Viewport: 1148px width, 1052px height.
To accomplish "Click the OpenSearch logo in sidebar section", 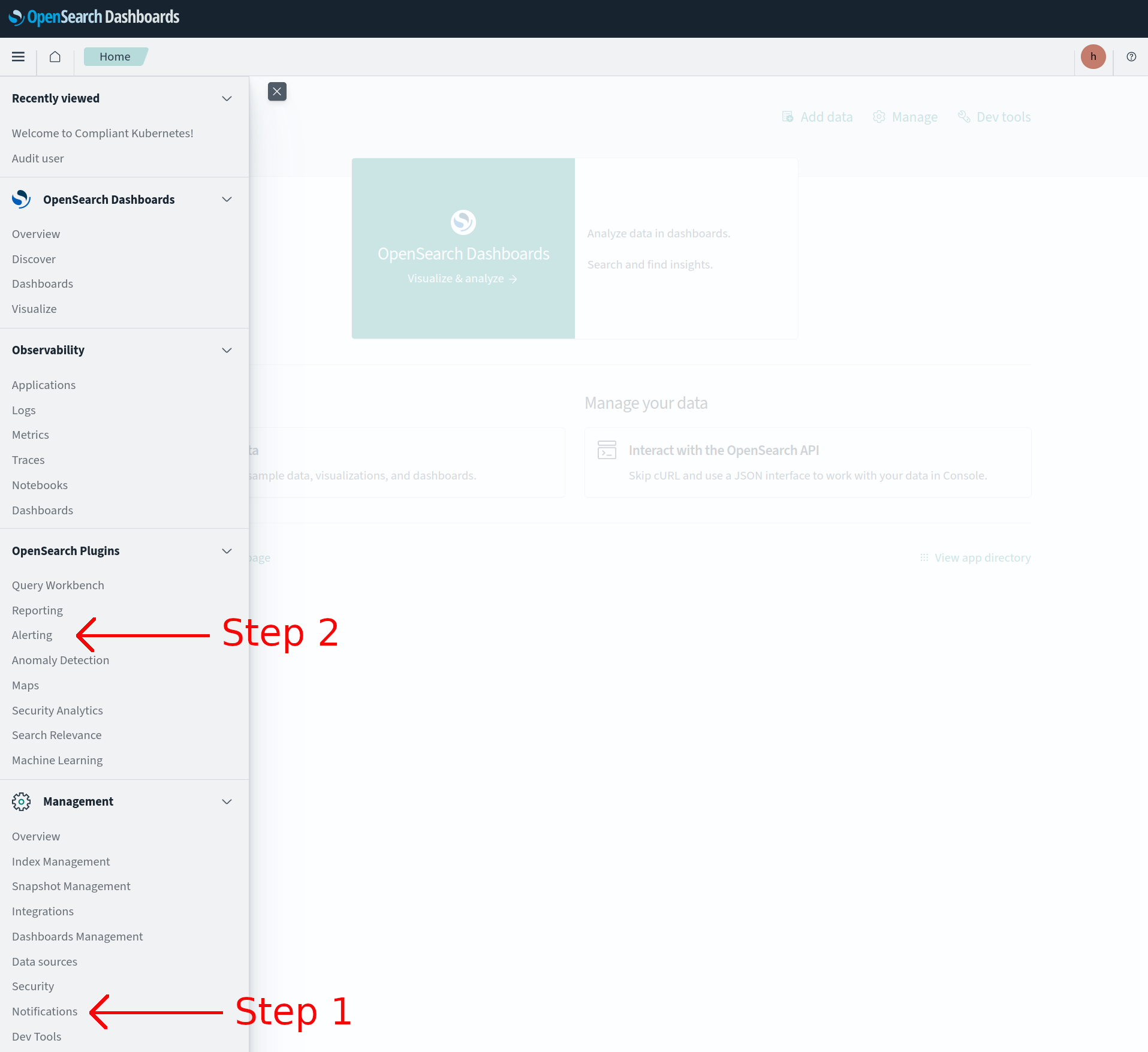I will point(21,199).
